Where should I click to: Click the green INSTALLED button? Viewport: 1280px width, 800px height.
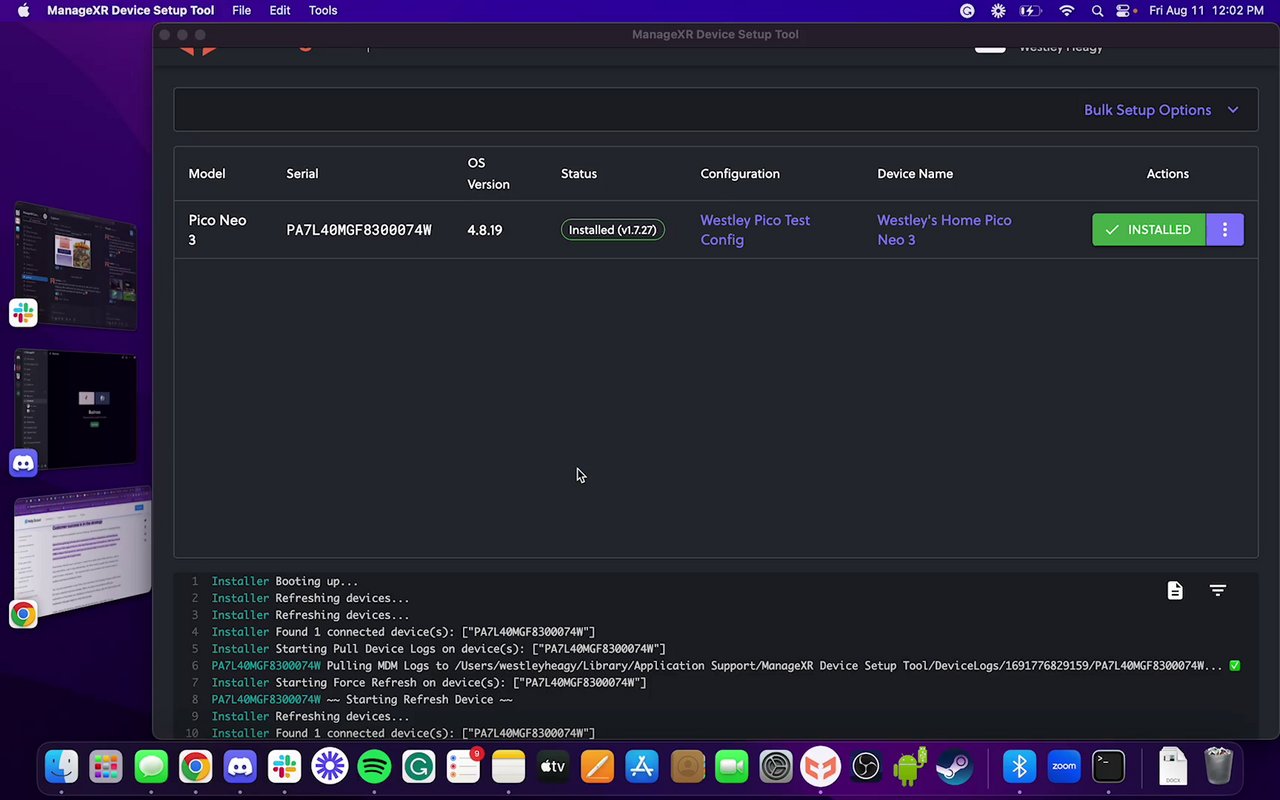[1149, 230]
